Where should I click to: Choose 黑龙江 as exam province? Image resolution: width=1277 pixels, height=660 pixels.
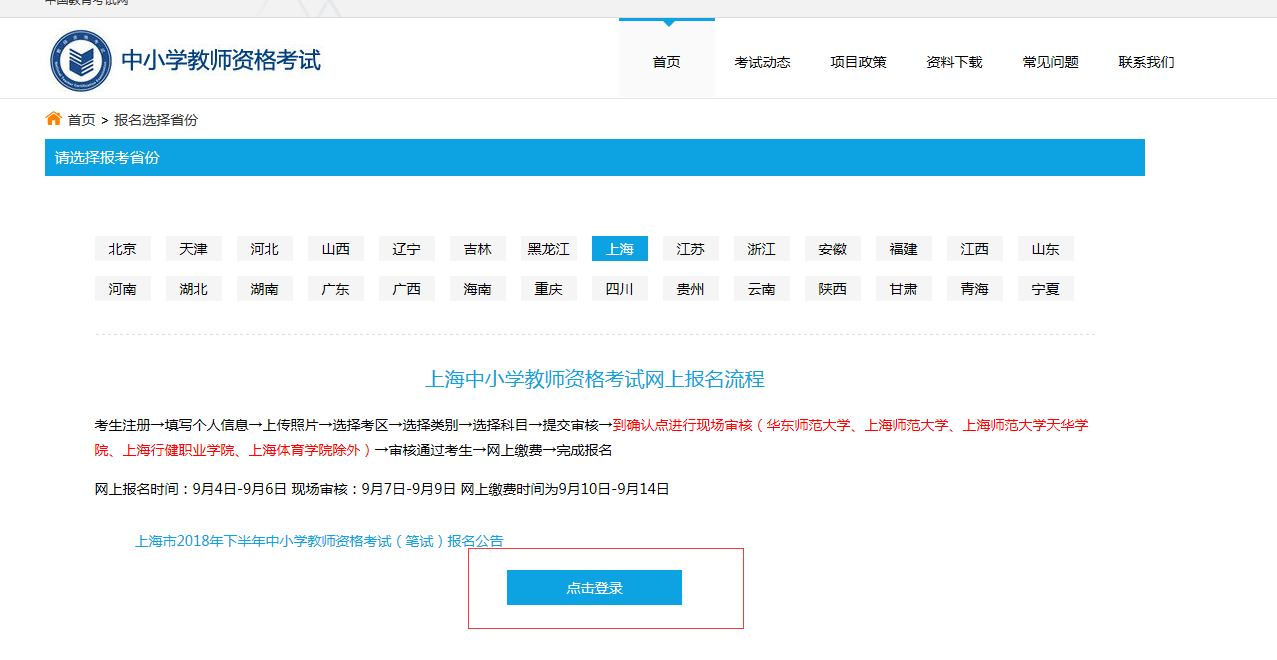tap(549, 249)
